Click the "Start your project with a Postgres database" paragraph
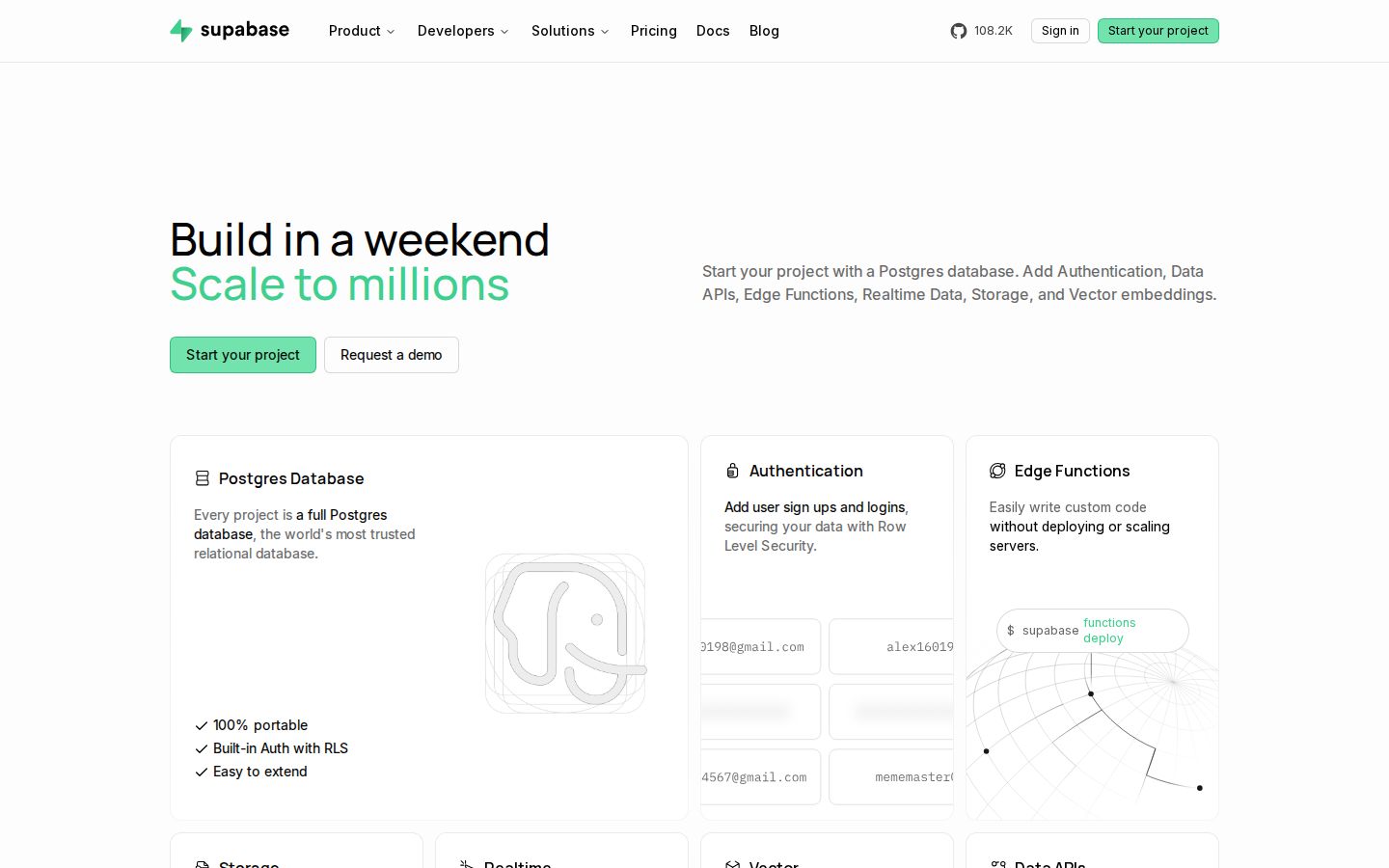 tap(960, 283)
